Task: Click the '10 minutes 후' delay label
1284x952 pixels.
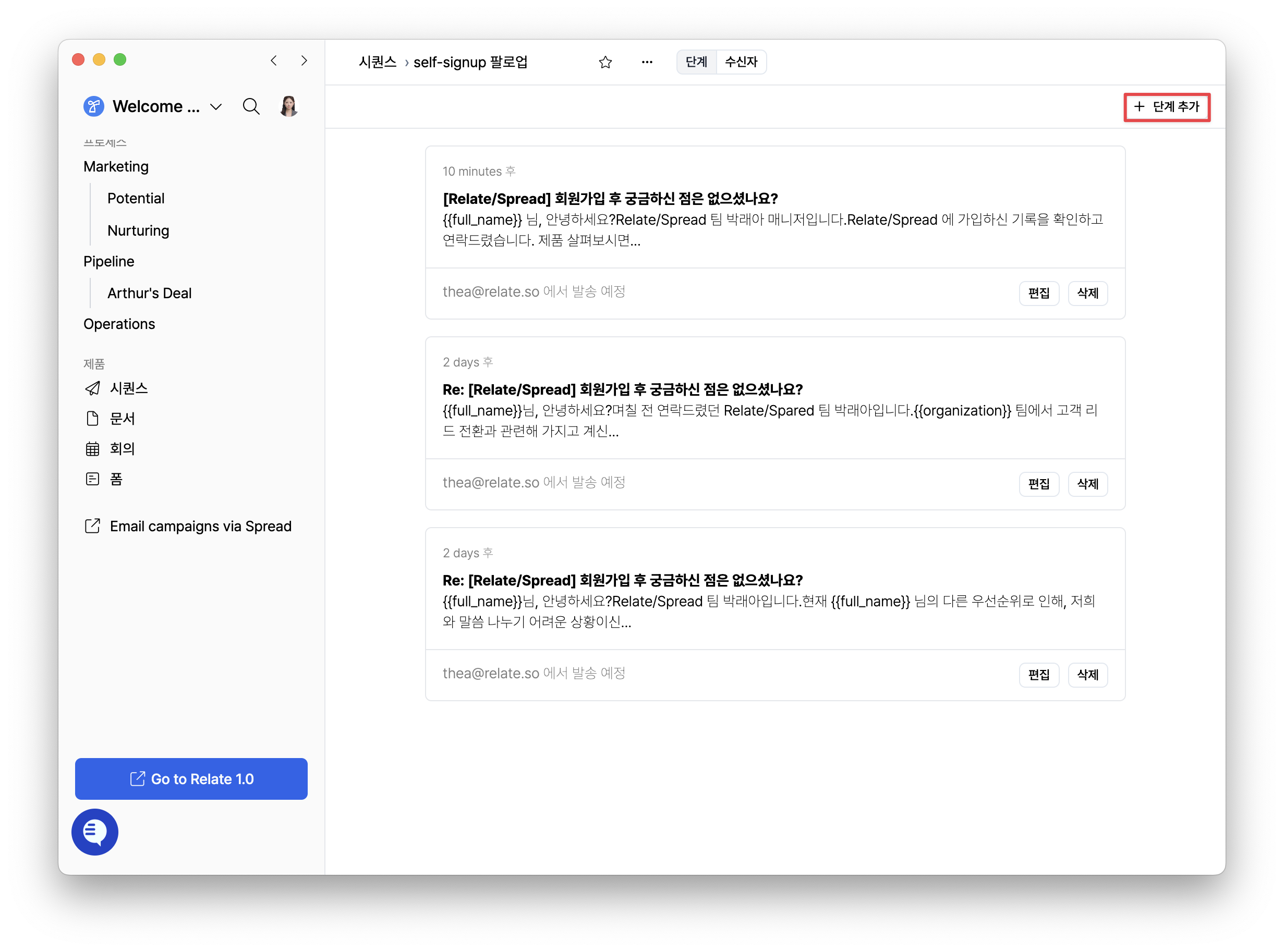Action: coord(479,172)
